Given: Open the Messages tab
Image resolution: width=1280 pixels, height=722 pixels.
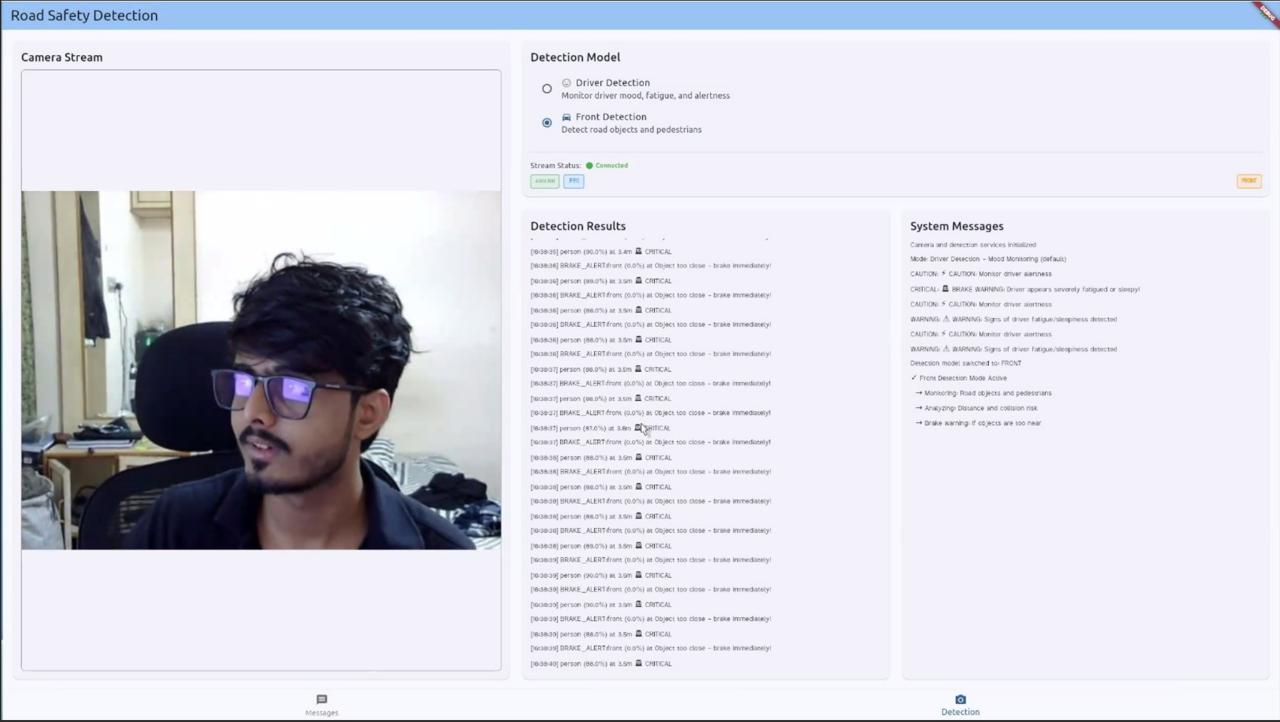Looking at the screenshot, I should [x=321, y=706].
